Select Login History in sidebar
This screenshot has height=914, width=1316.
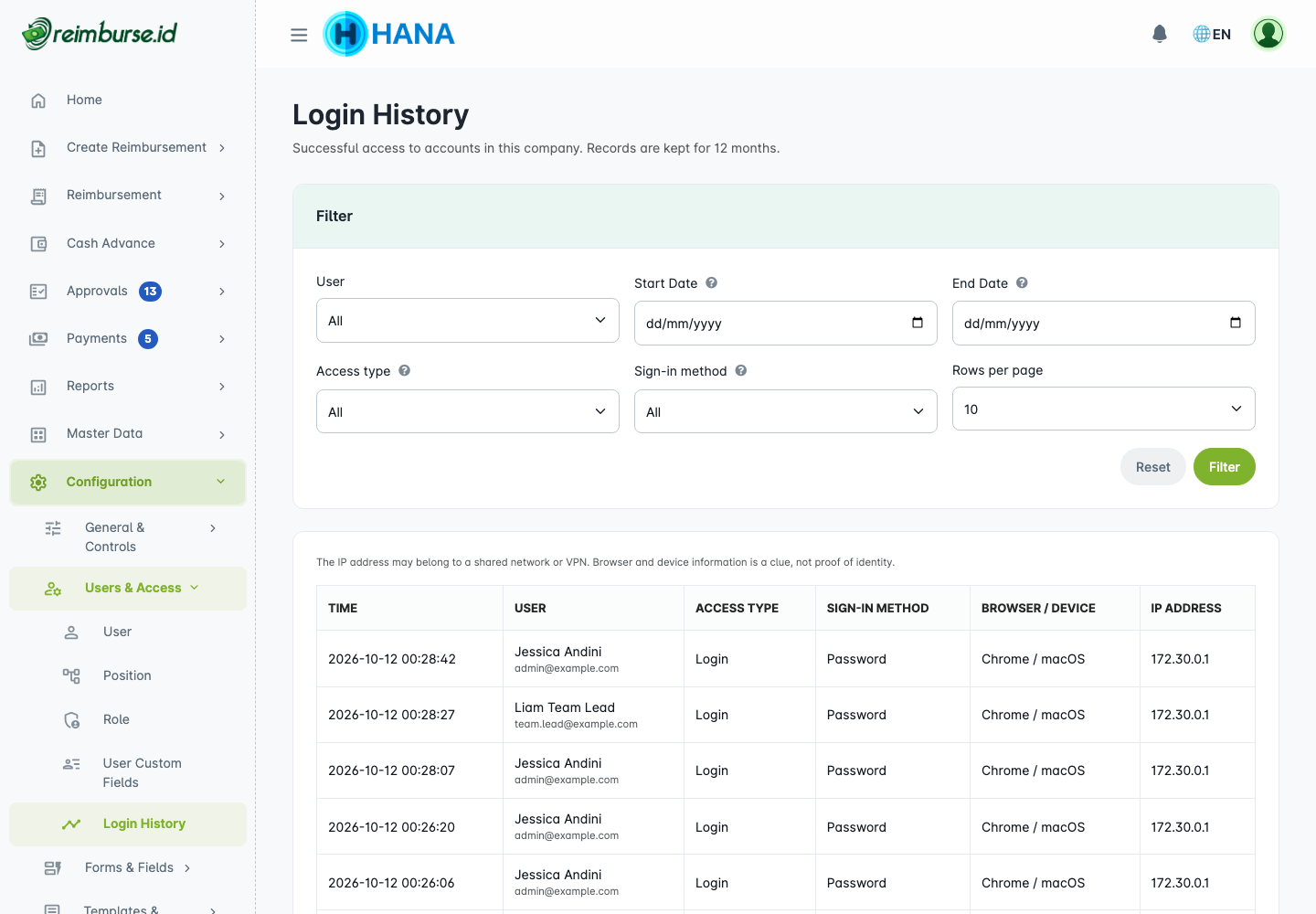(x=128, y=824)
